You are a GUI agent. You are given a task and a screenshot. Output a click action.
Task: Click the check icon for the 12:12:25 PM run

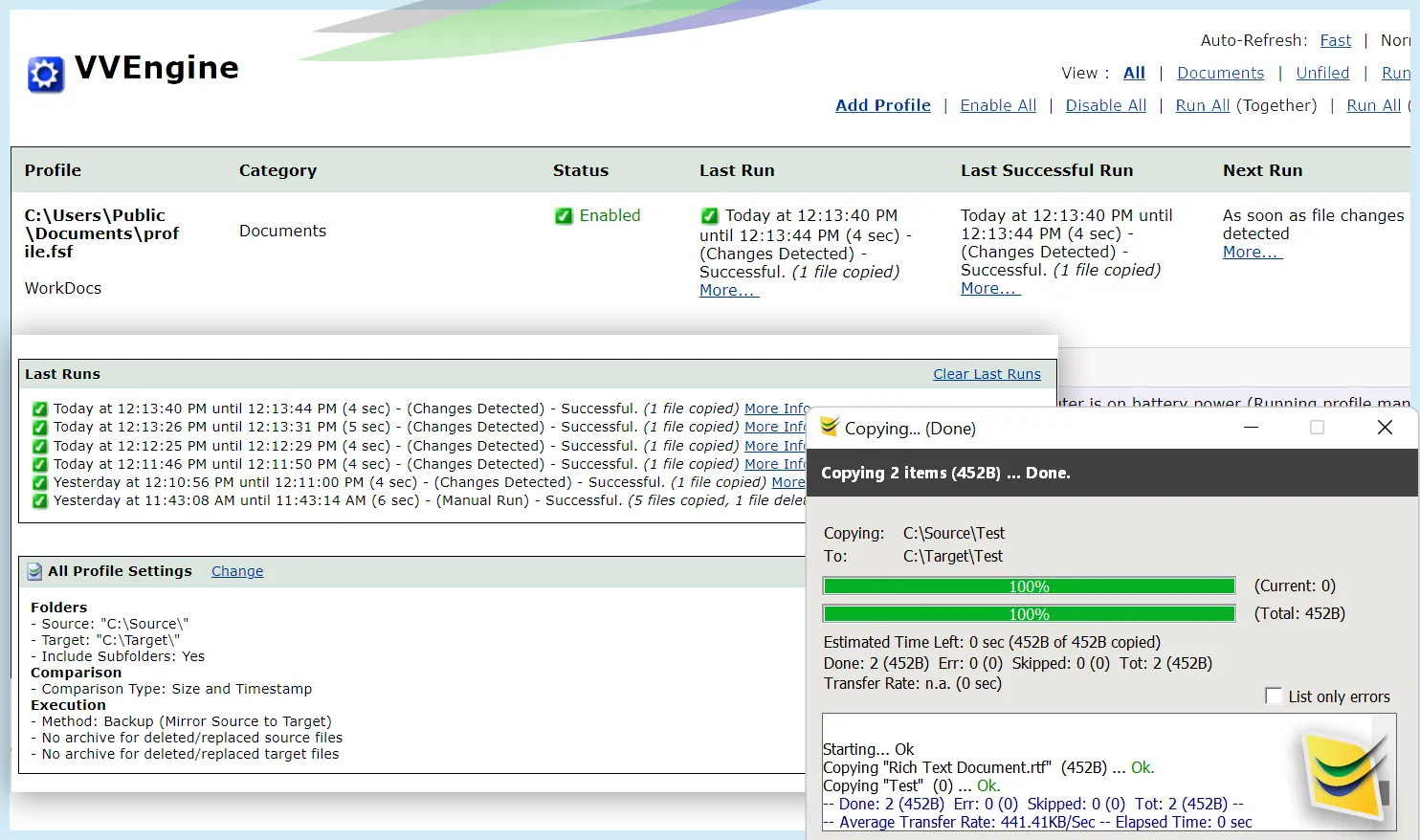click(x=39, y=447)
